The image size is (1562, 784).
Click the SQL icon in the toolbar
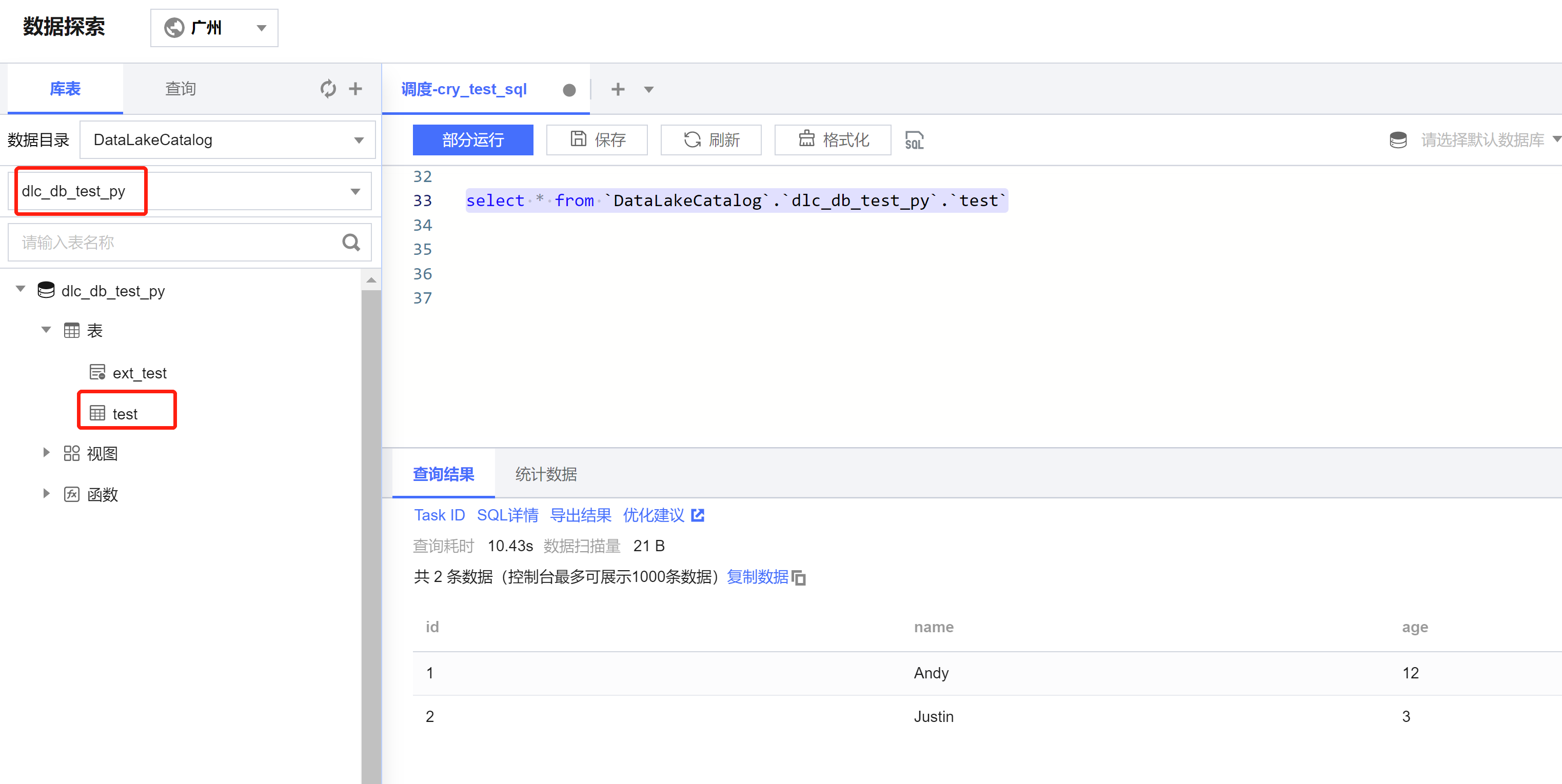[x=914, y=140]
